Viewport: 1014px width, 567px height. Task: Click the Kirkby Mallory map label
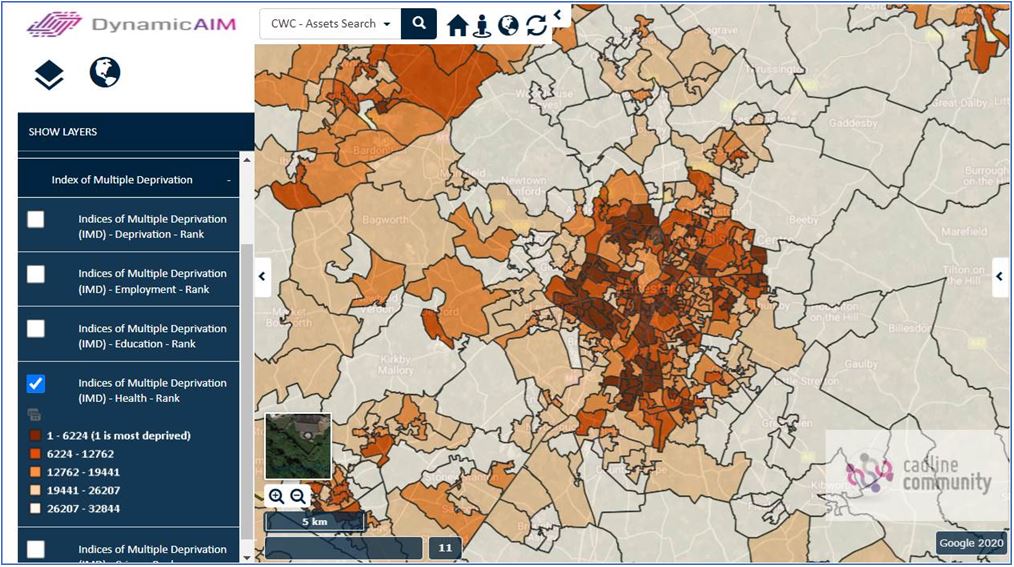pos(395,365)
